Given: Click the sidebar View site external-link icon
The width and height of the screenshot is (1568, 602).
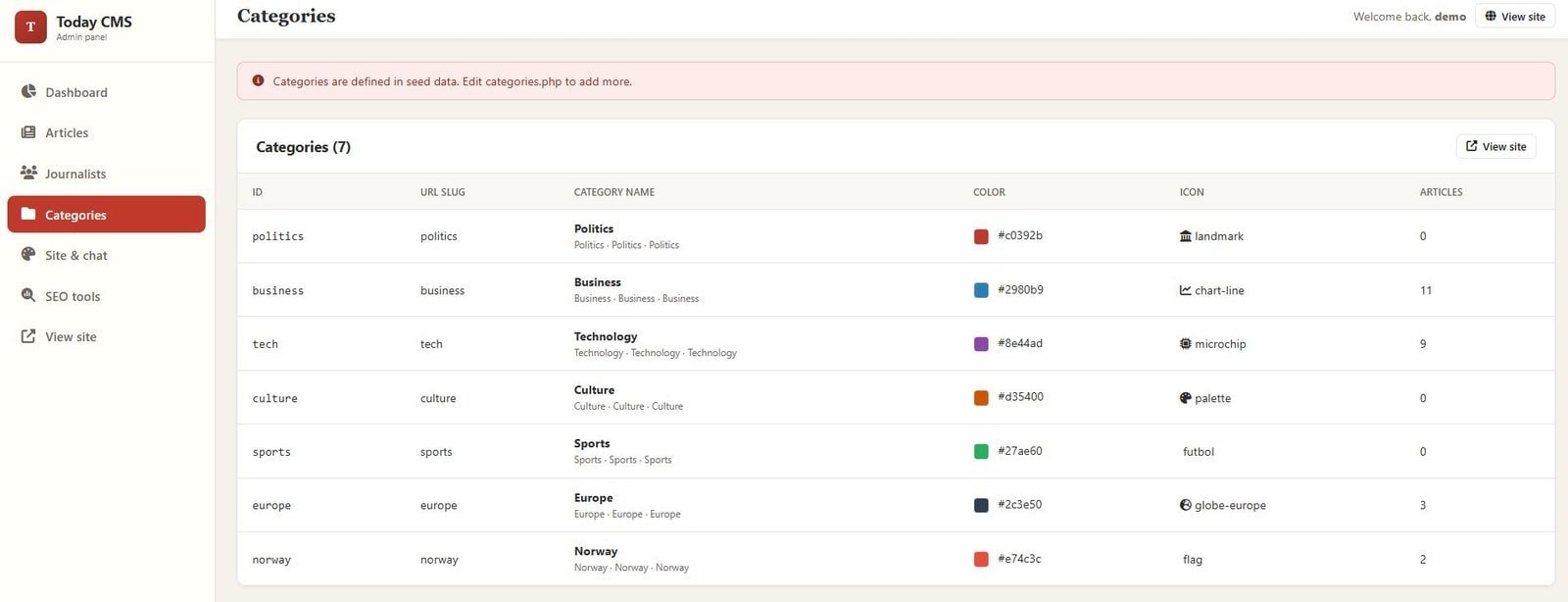Looking at the screenshot, I should (x=28, y=335).
